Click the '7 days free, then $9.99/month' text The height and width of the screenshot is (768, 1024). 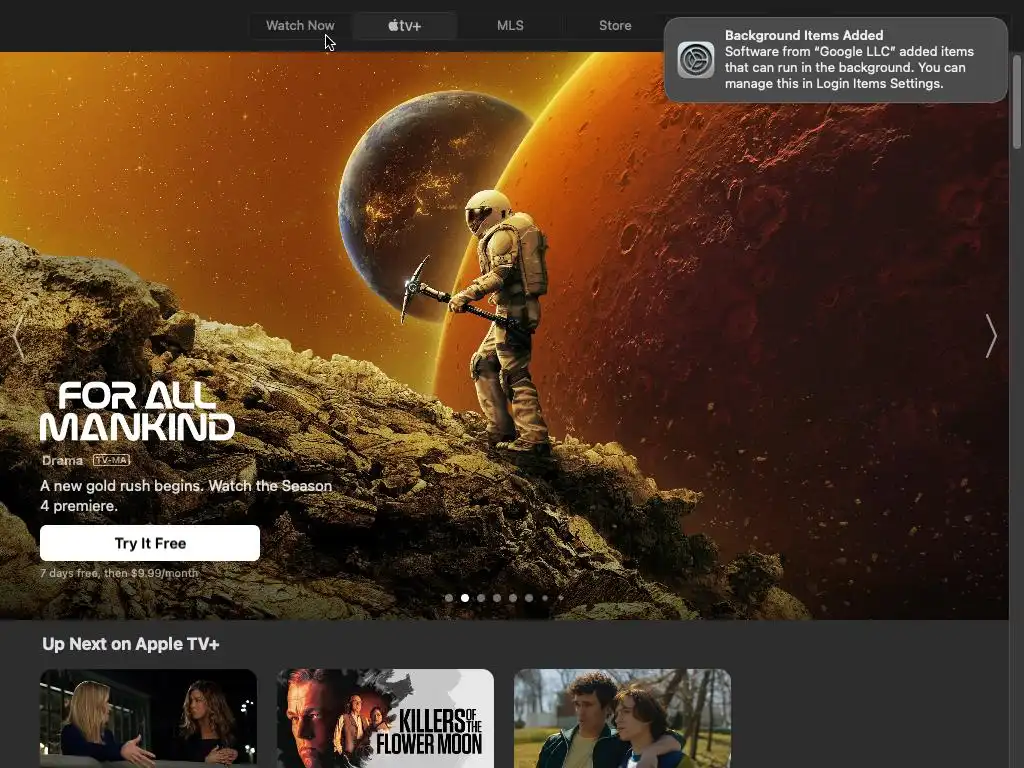tap(119, 573)
